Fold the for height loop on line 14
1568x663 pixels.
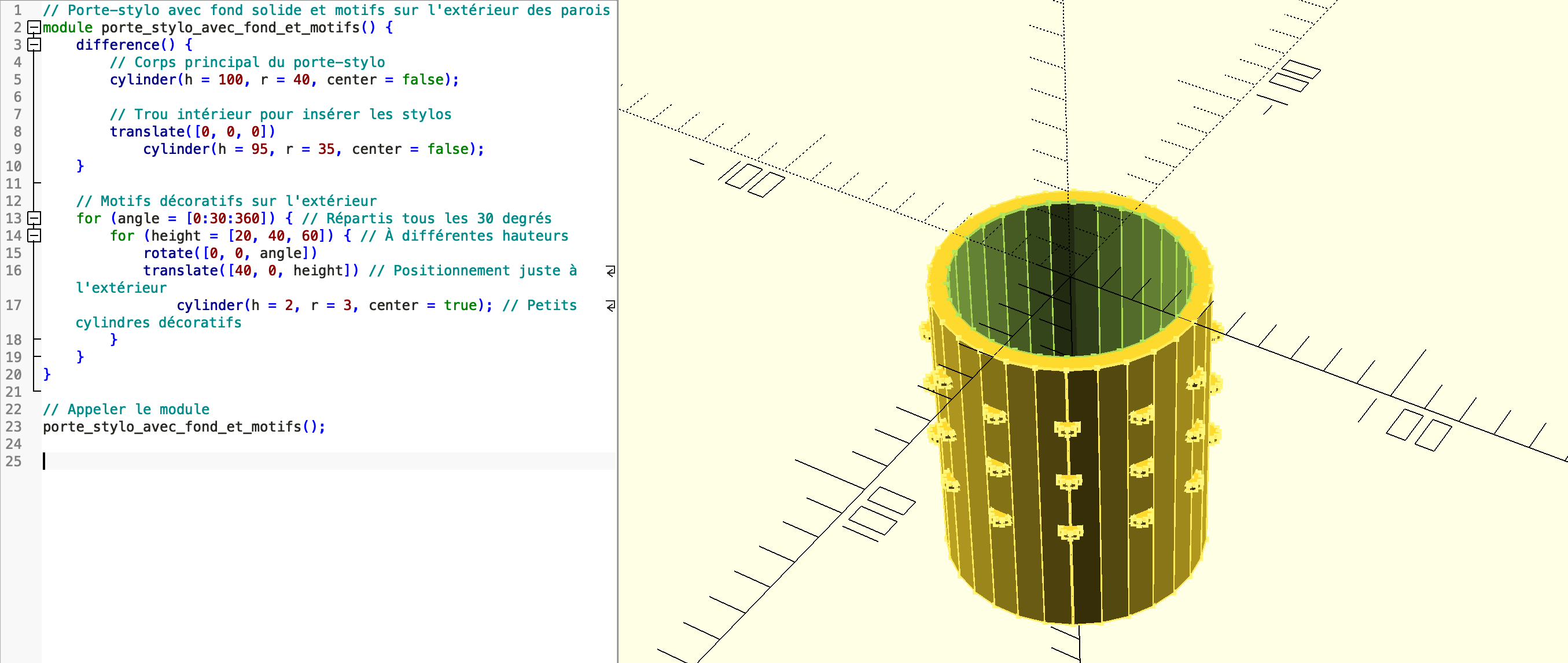point(35,235)
